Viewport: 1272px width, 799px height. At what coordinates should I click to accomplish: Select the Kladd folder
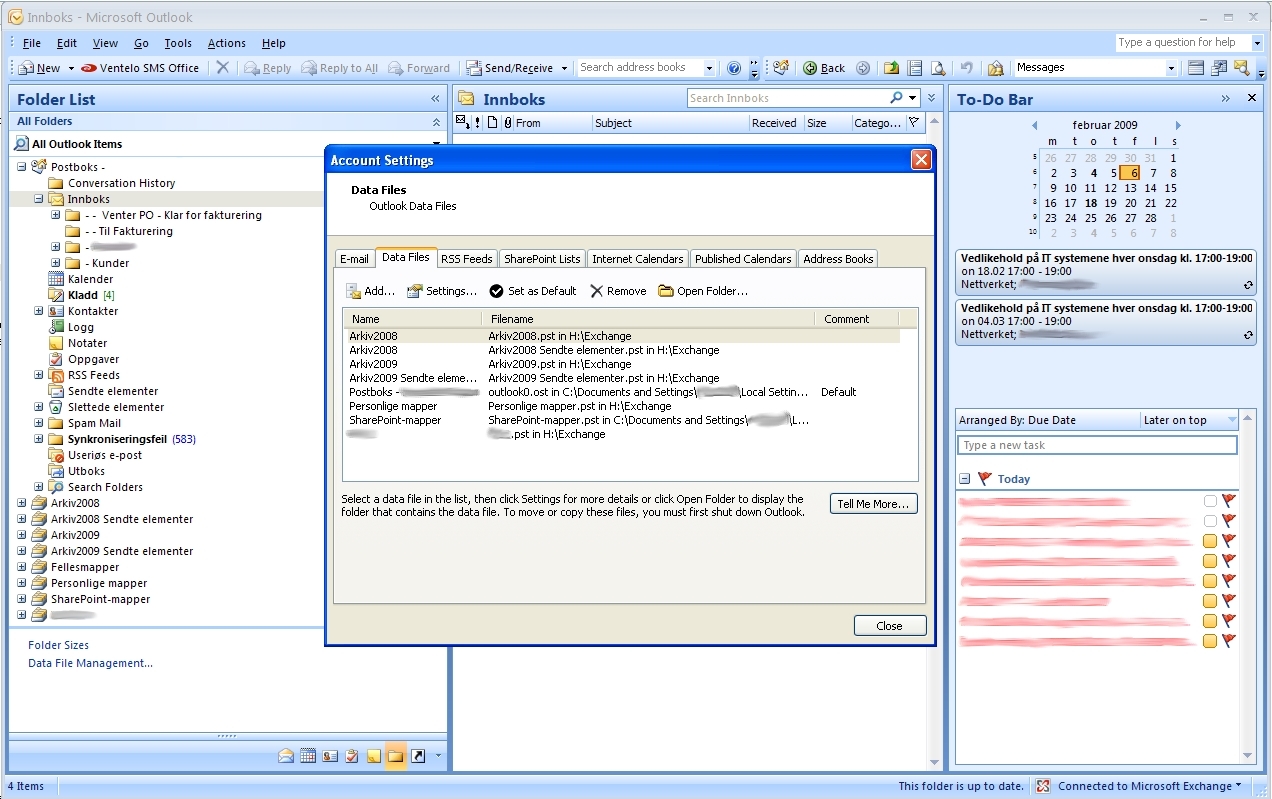[x=83, y=295]
